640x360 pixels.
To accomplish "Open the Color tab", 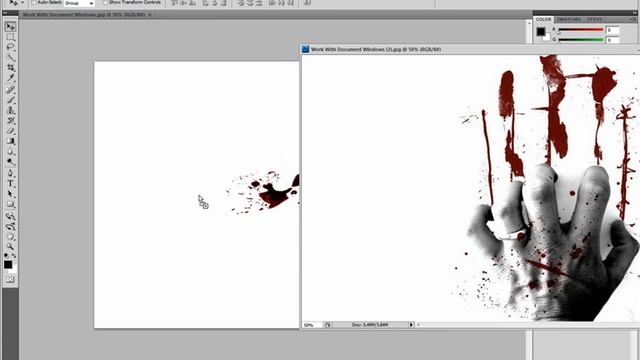I will (543, 19).
